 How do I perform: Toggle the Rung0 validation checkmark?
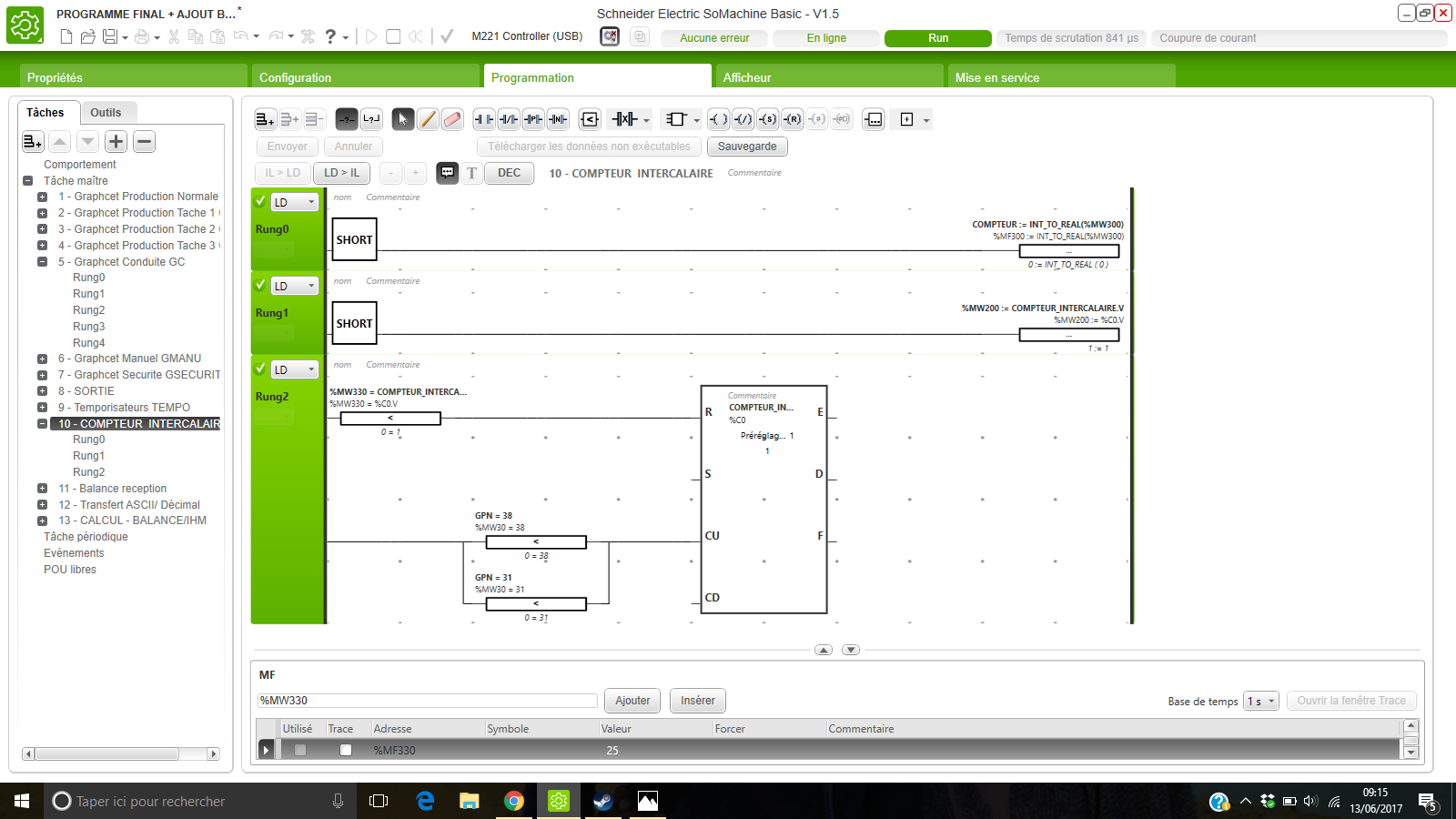pyautogui.click(x=261, y=201)
